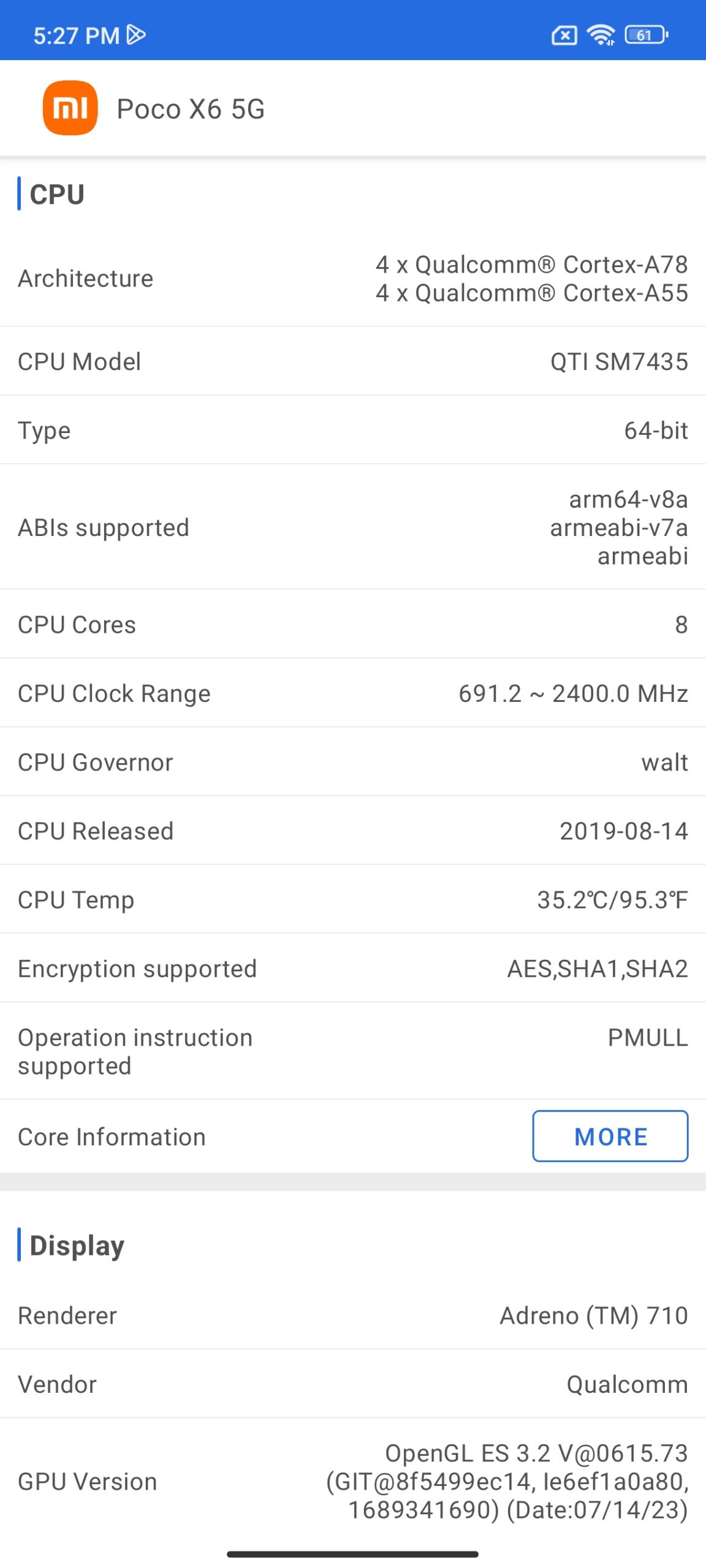This screenshot has height=1568, width=706.
Task: Tap the Encryption supported row
Action: (353, 968)
